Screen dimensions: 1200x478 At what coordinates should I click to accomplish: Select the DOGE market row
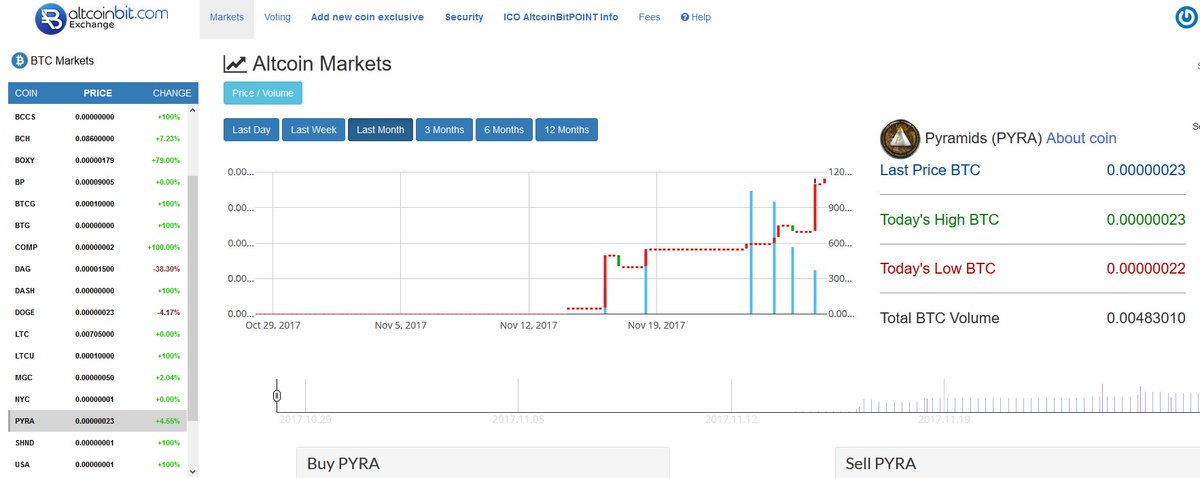coord(97,312)
